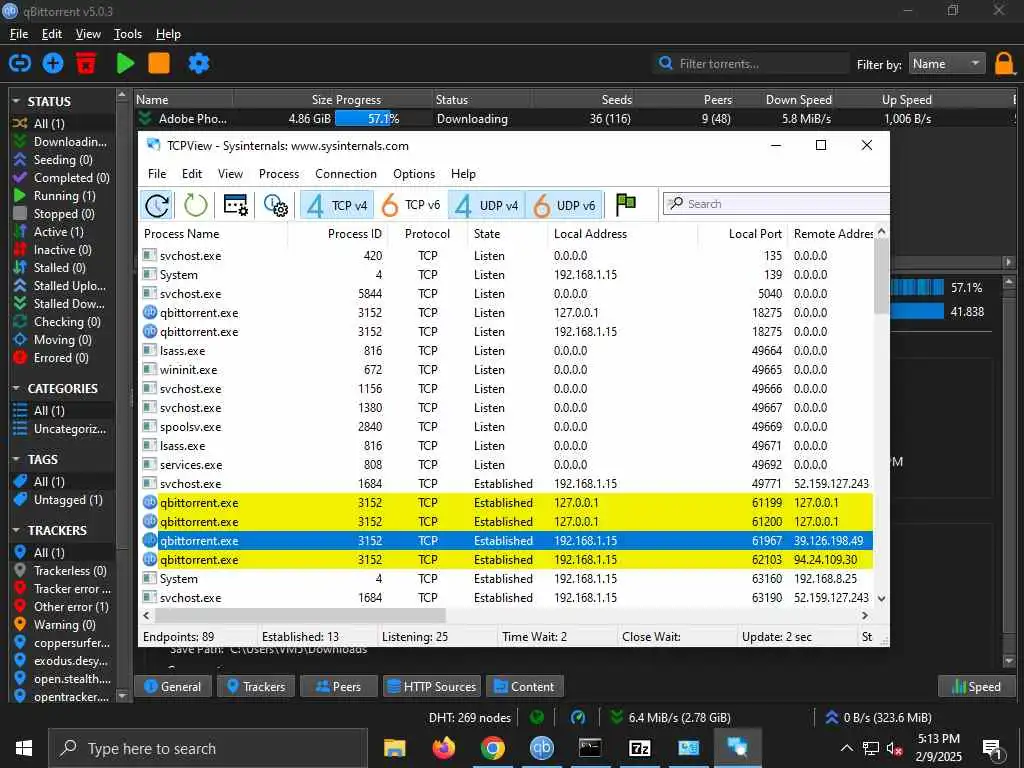Click TCPView refresh rate clock-gear icon
The height and width of the screenshot is (768, 1024).
point(276,205)
